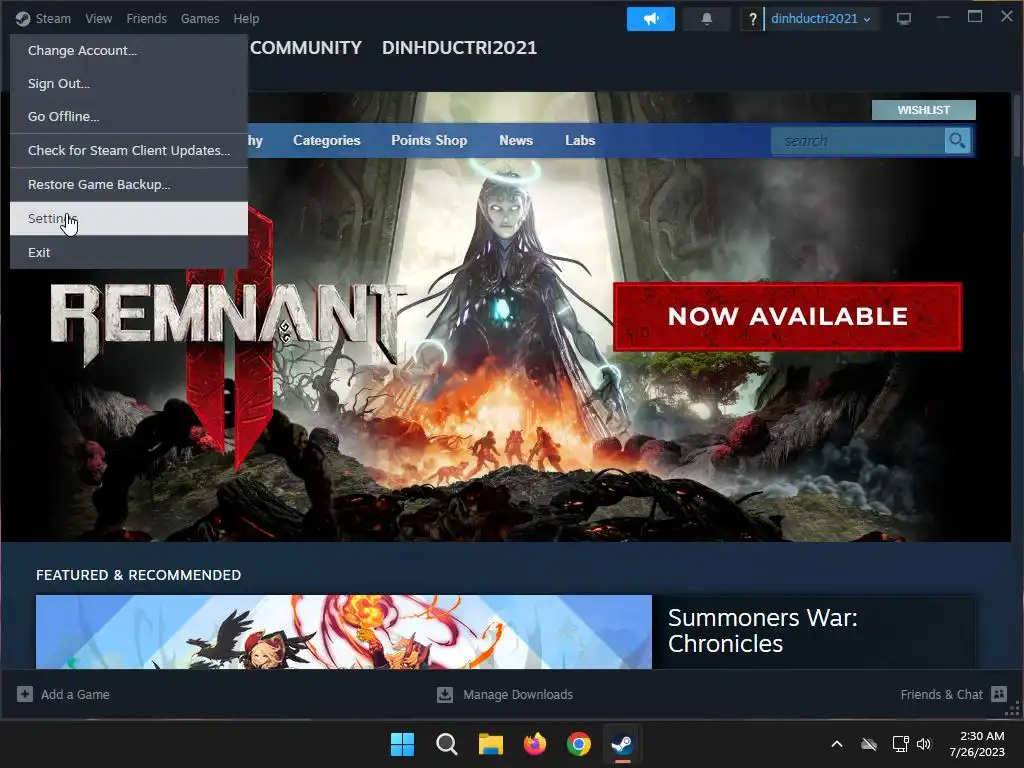Click the NOW AVAILABLE banner button
The image size is (1024, 768).
(788, 317)
